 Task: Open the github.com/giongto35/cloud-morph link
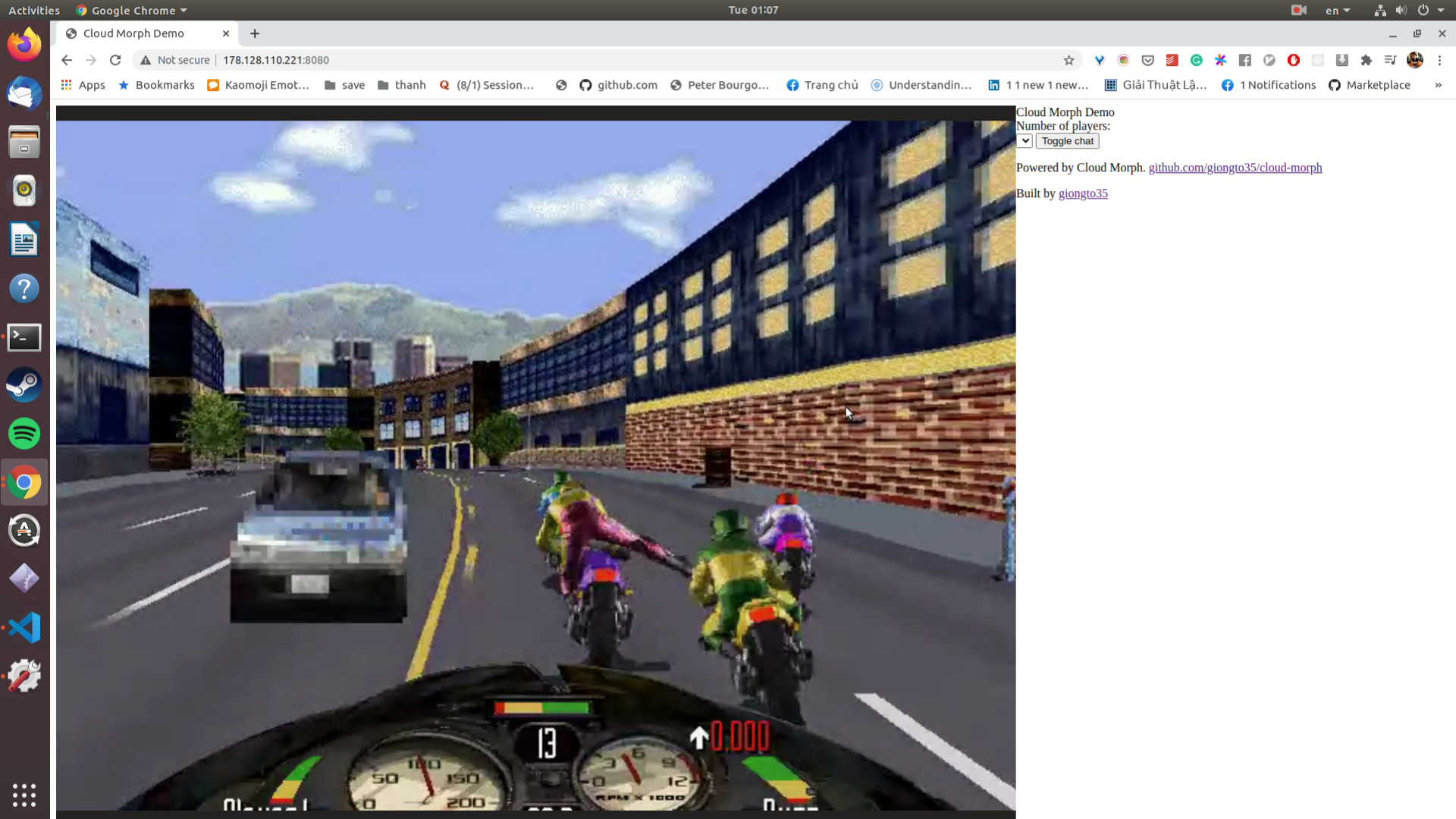click(1235, 168)
